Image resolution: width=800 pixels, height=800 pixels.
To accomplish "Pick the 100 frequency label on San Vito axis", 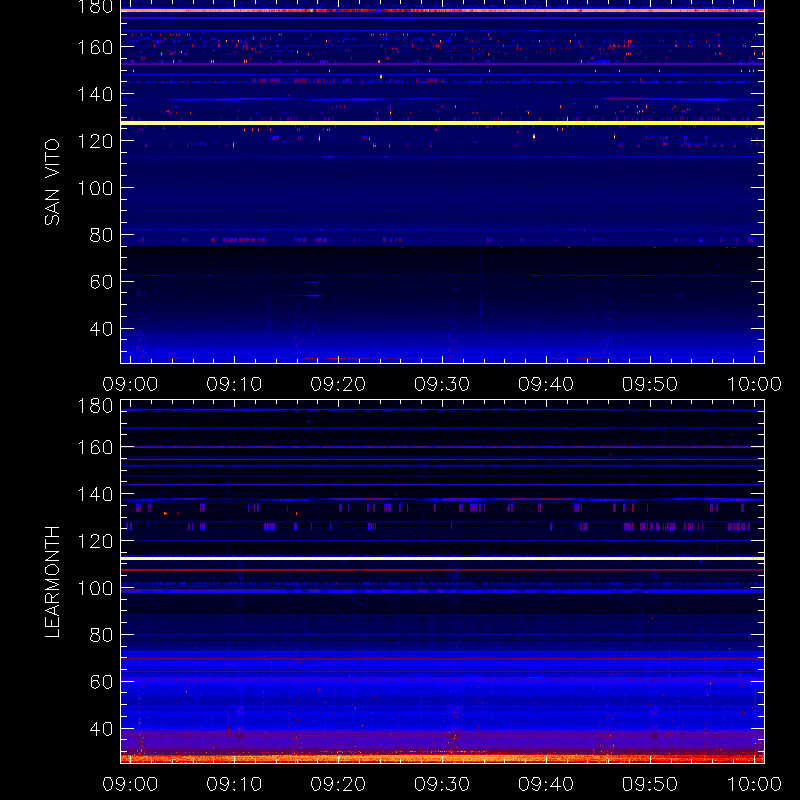I will [95, 188].
